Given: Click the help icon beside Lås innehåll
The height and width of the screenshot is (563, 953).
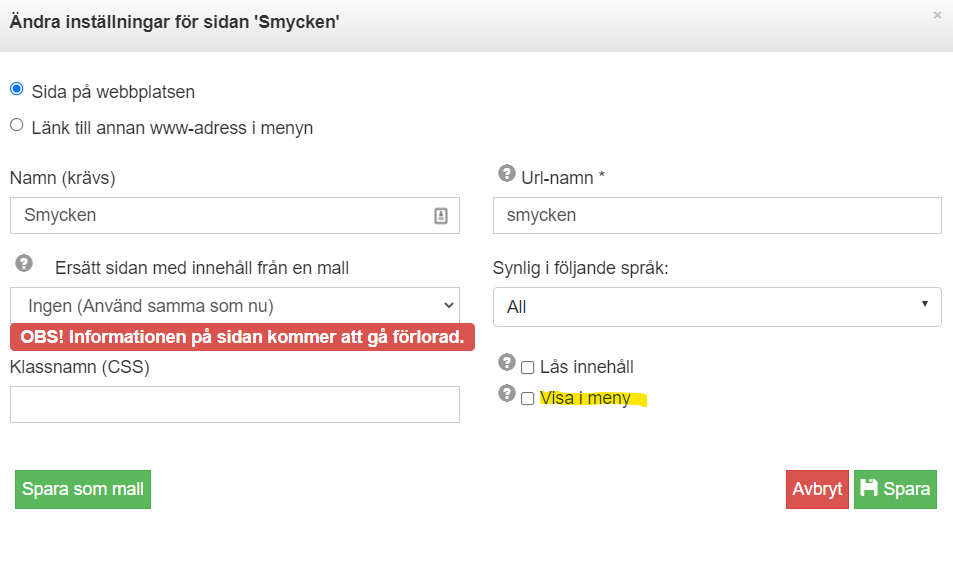Looking at the screenshot, I should (x=507, y=362).
